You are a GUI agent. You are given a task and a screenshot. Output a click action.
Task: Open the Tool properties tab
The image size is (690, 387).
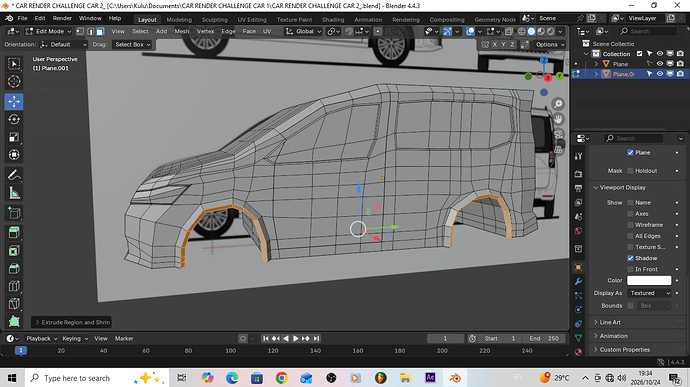[x=579, y=156]
